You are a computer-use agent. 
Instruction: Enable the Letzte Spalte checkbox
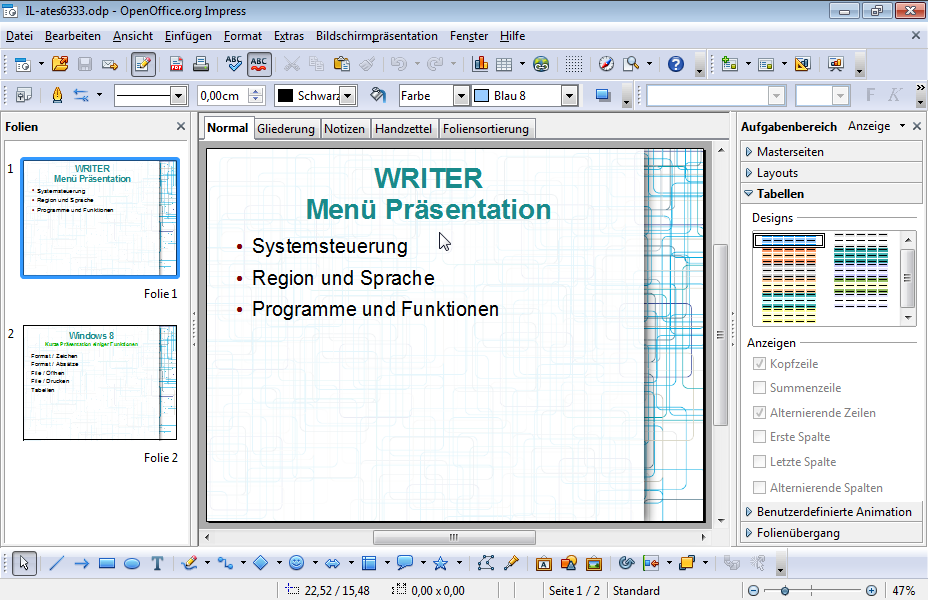pos(759,462)
